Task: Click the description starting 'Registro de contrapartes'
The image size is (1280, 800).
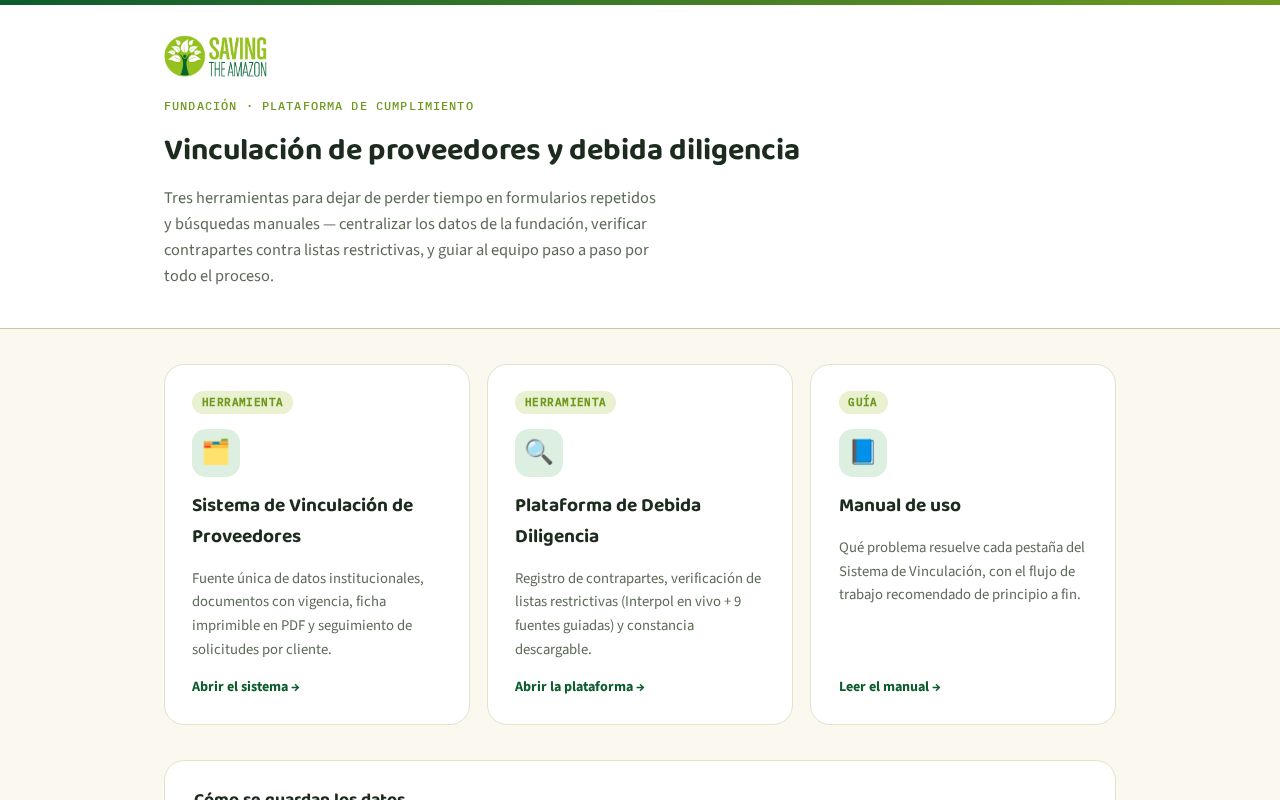Action: tap(638, 614)
